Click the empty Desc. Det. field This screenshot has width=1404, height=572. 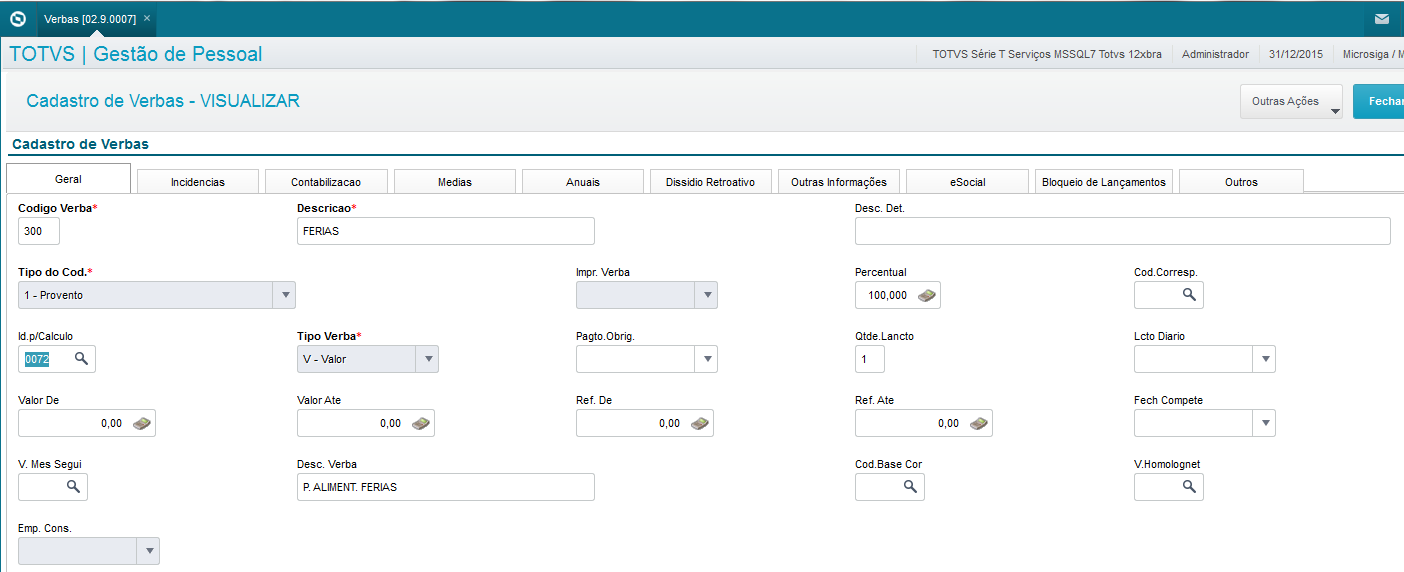(x=1123, y=231)
